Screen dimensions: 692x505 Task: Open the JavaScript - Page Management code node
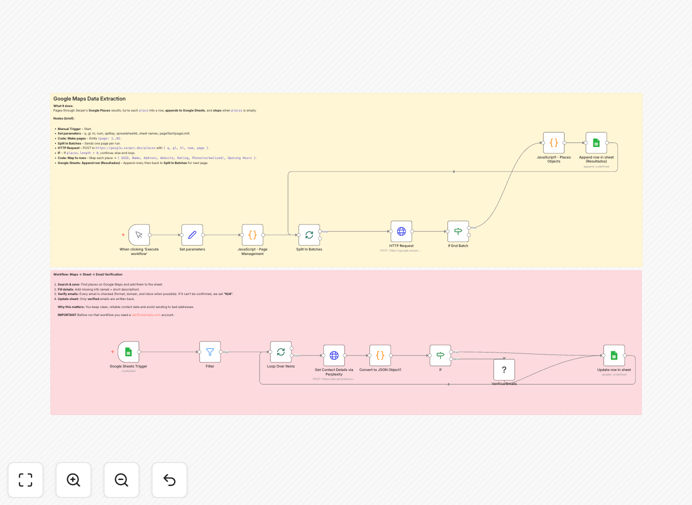click(252, 235)
